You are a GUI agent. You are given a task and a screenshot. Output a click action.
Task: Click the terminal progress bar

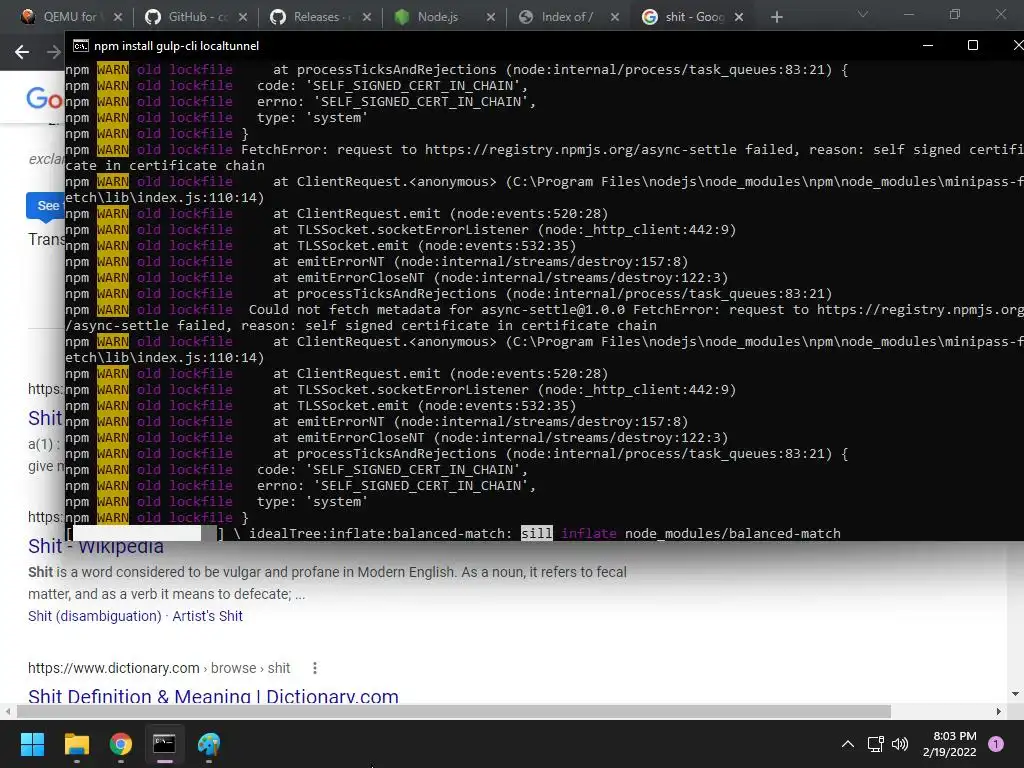coord(145,534)
